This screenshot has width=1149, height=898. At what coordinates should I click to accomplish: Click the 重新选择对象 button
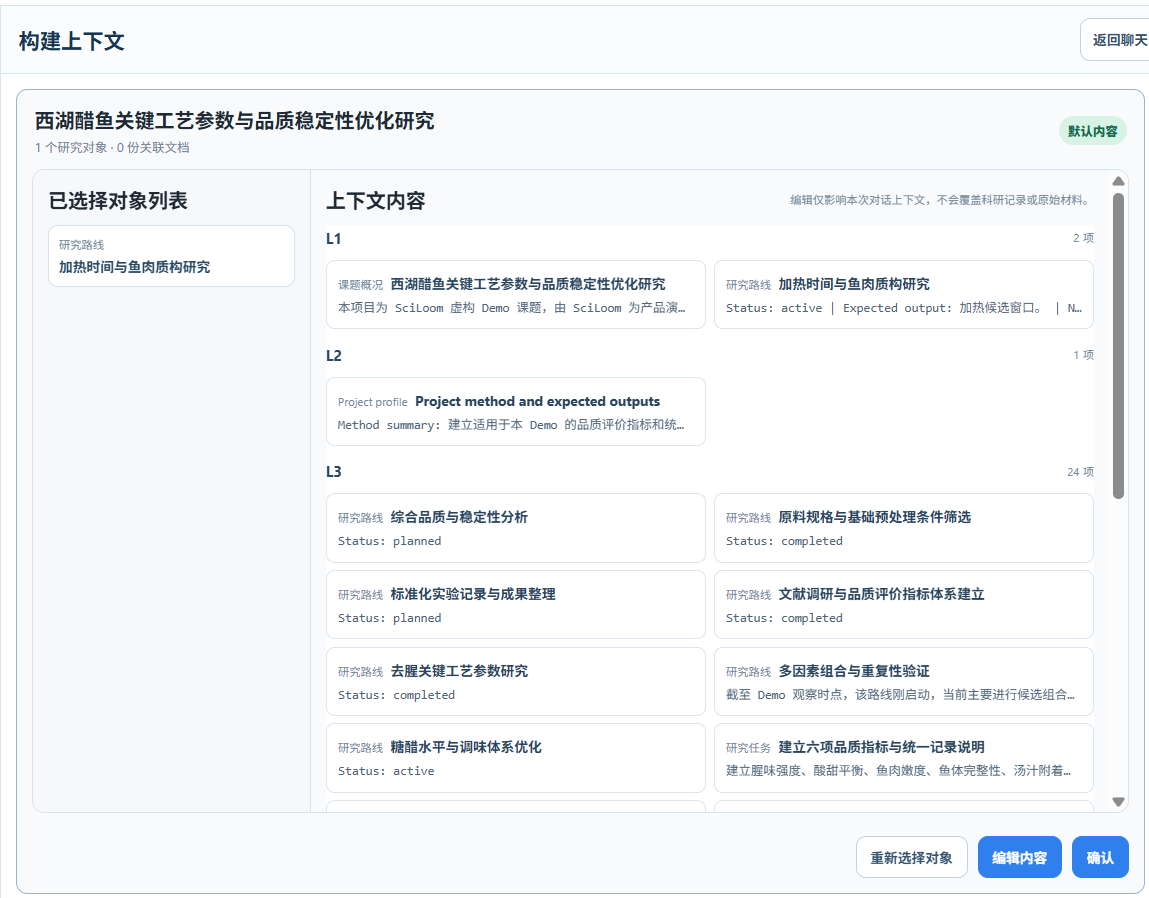[912, 857]
